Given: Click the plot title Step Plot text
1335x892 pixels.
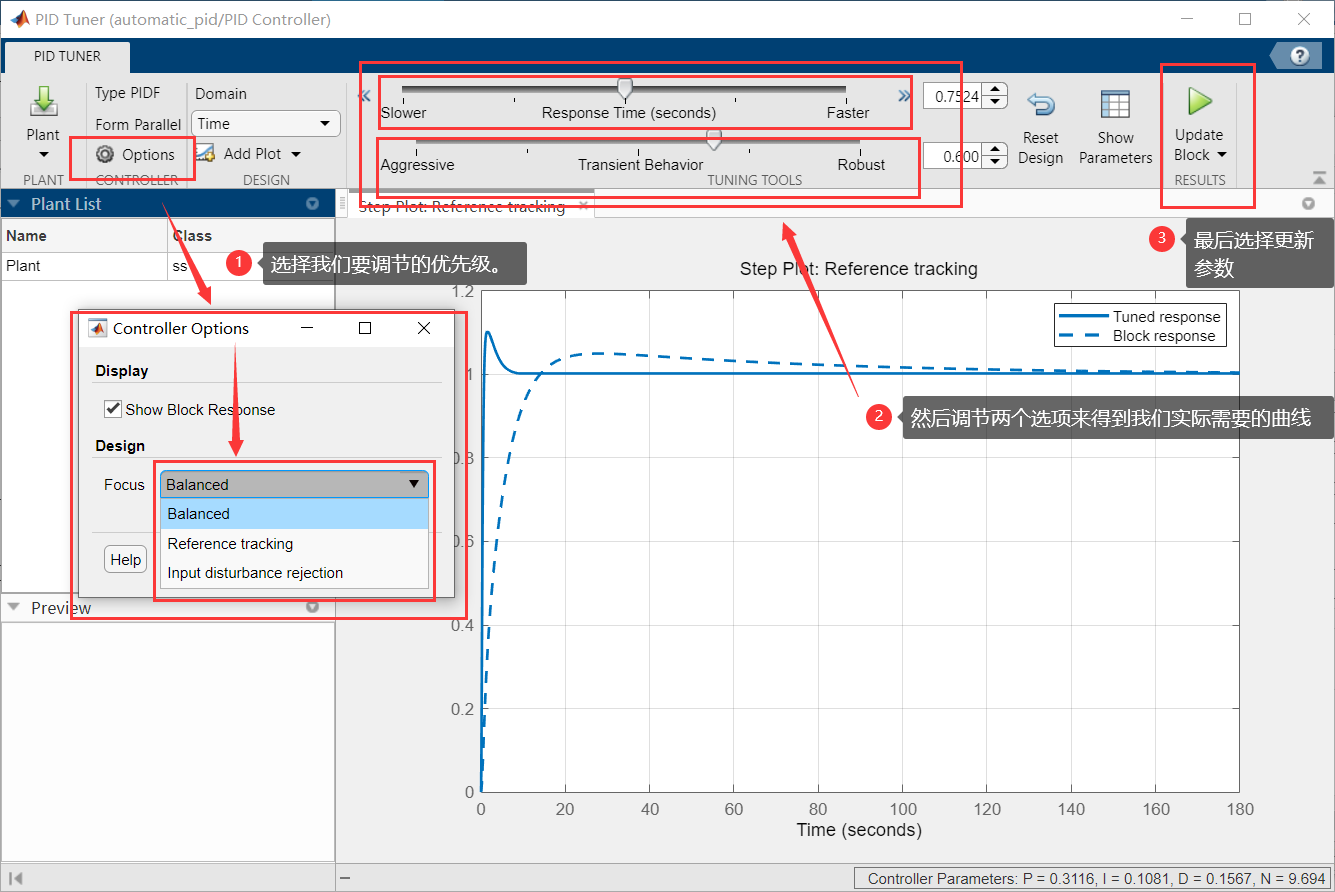Looking at the screenshot, I should click(x=859, y=268).
